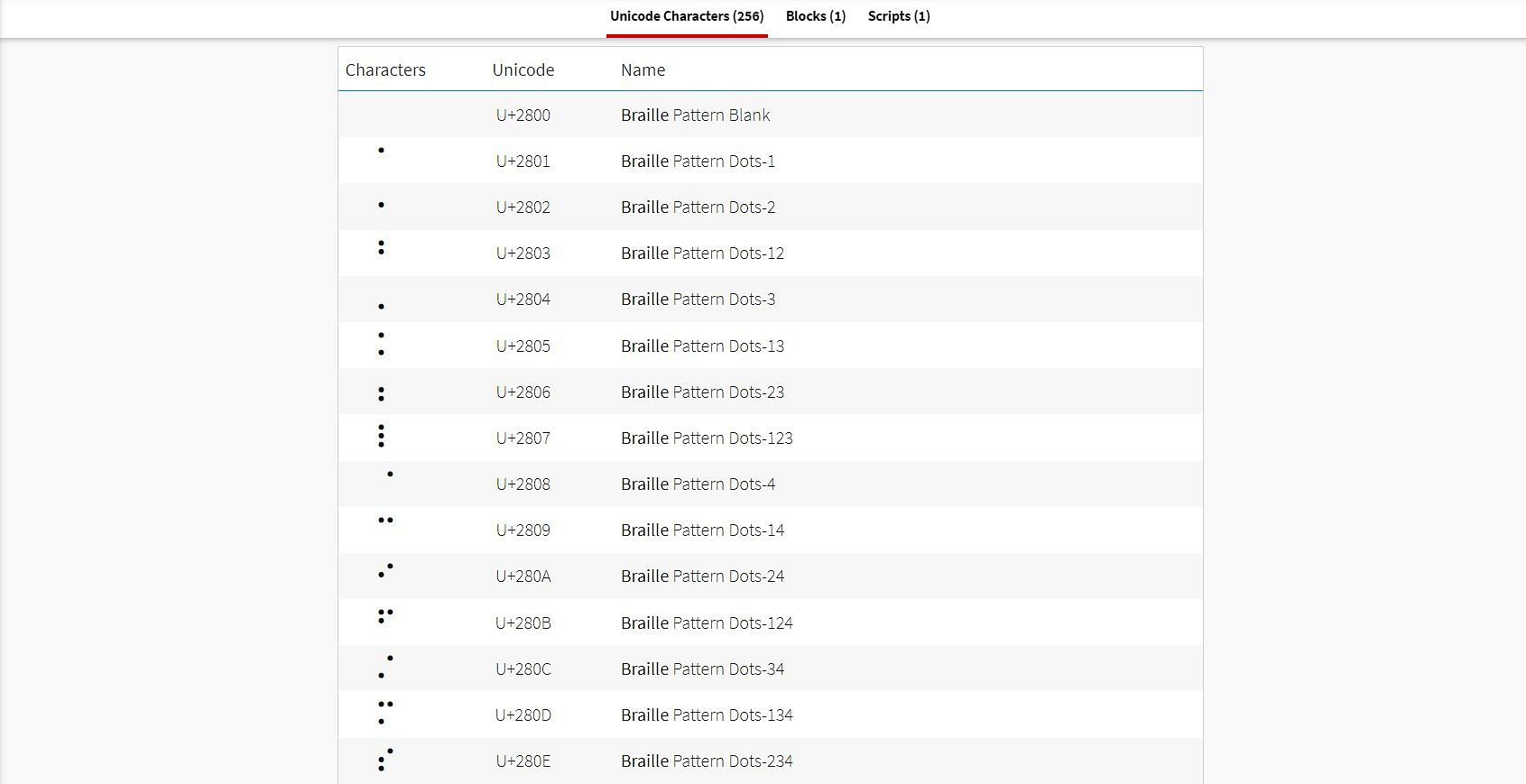This screenshot has width=1526, height=784.
Task: Select the U+280E code point
Action: tap(523, 761)
